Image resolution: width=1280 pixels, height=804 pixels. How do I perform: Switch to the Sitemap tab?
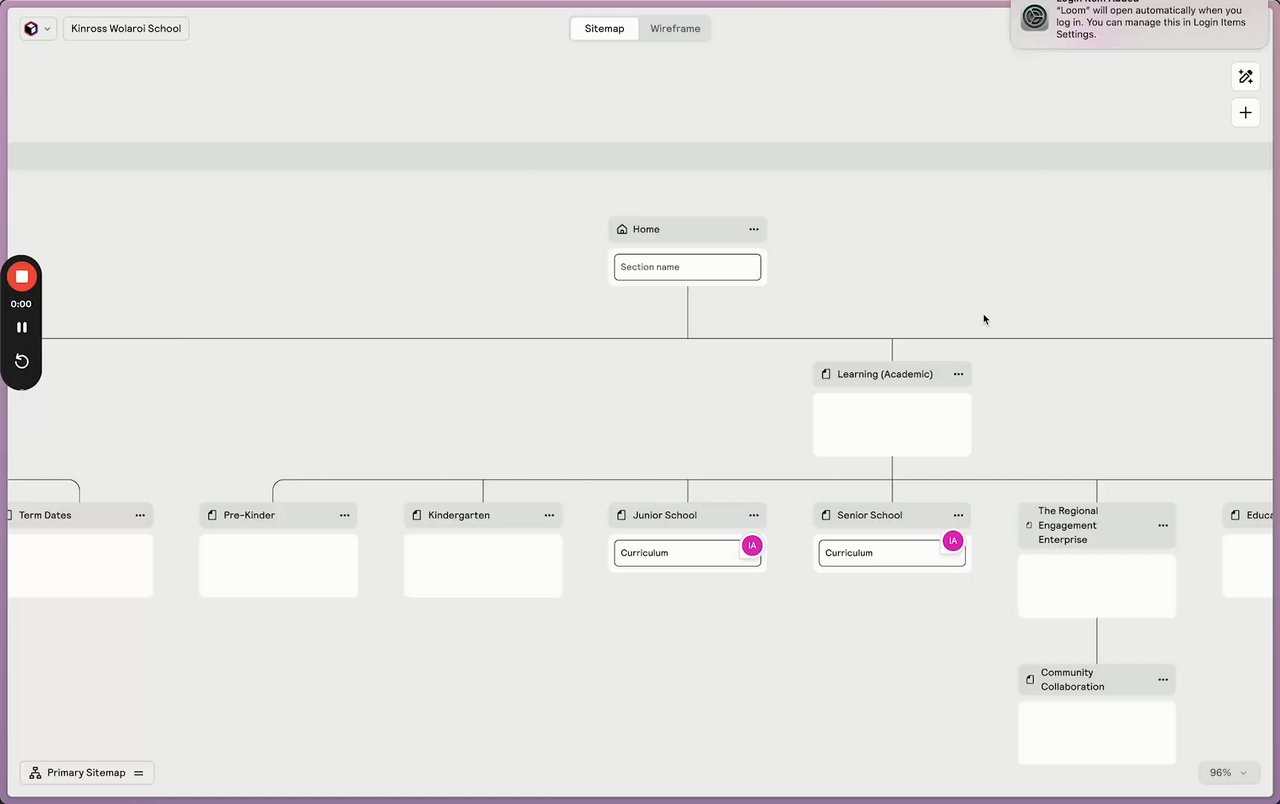(x=604, y=28)
